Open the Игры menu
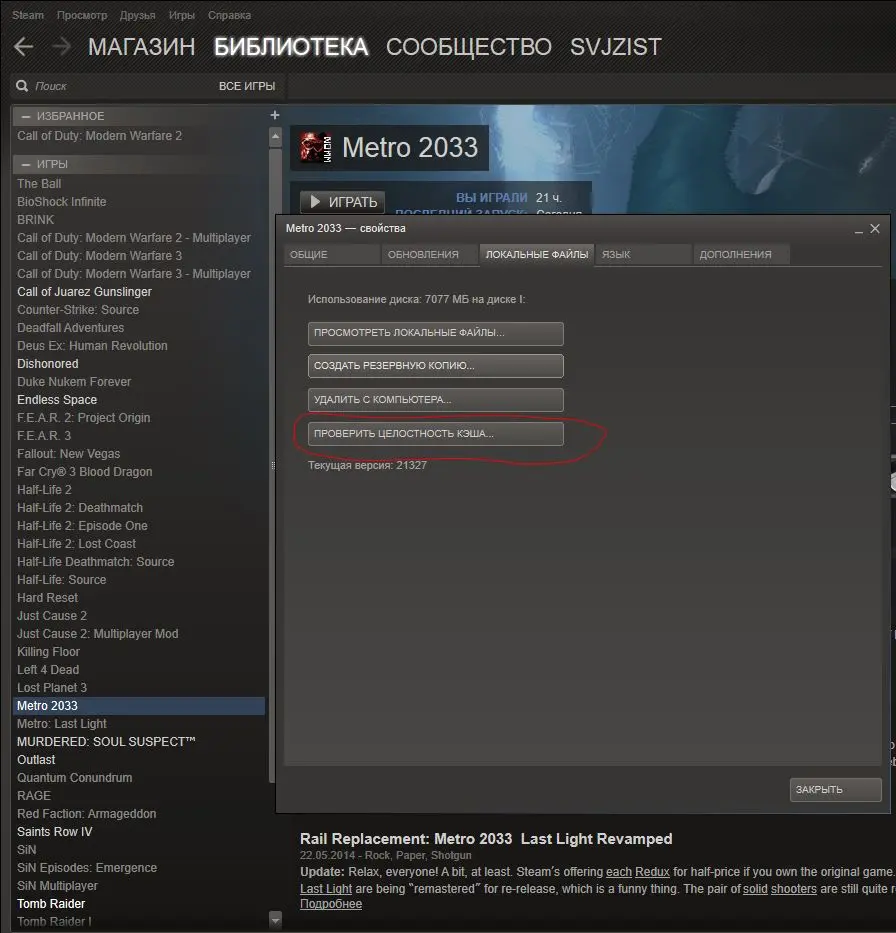This screenshot has width=896, height=933. point(181,15)
